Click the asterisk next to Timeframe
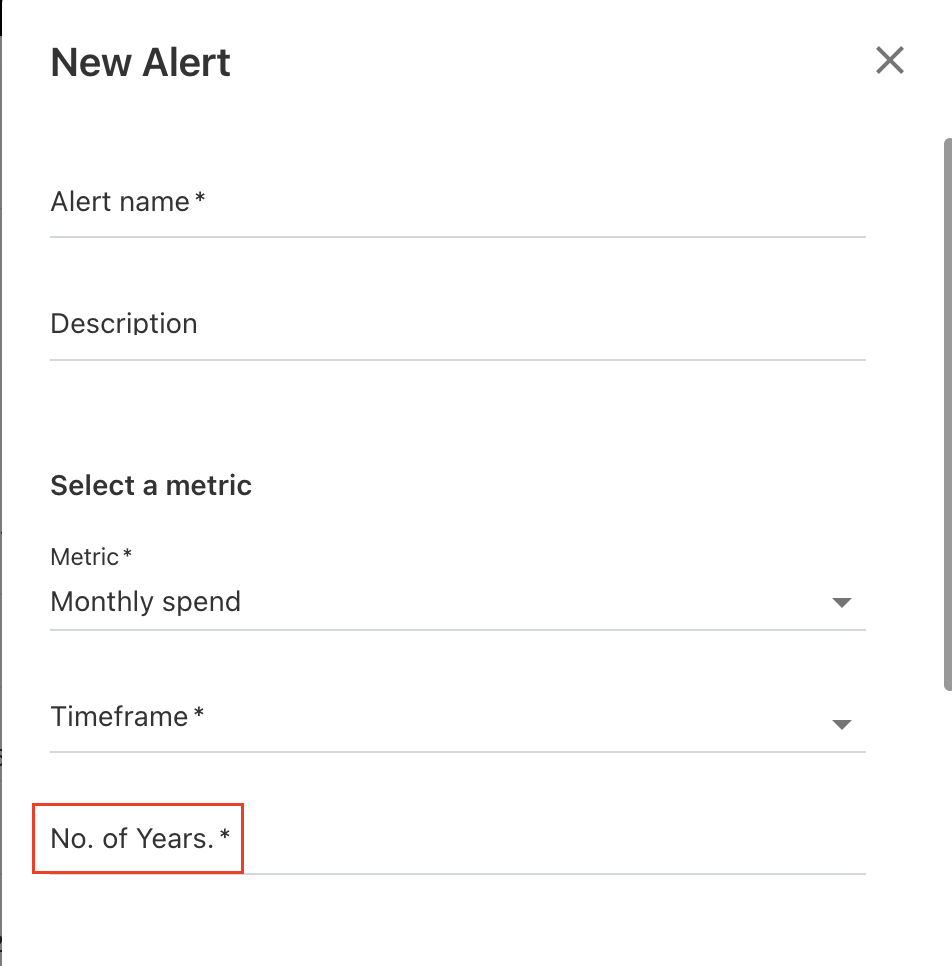Image resolution: width=952 pixels, height=966 pixels. click(x=199, y=714)
